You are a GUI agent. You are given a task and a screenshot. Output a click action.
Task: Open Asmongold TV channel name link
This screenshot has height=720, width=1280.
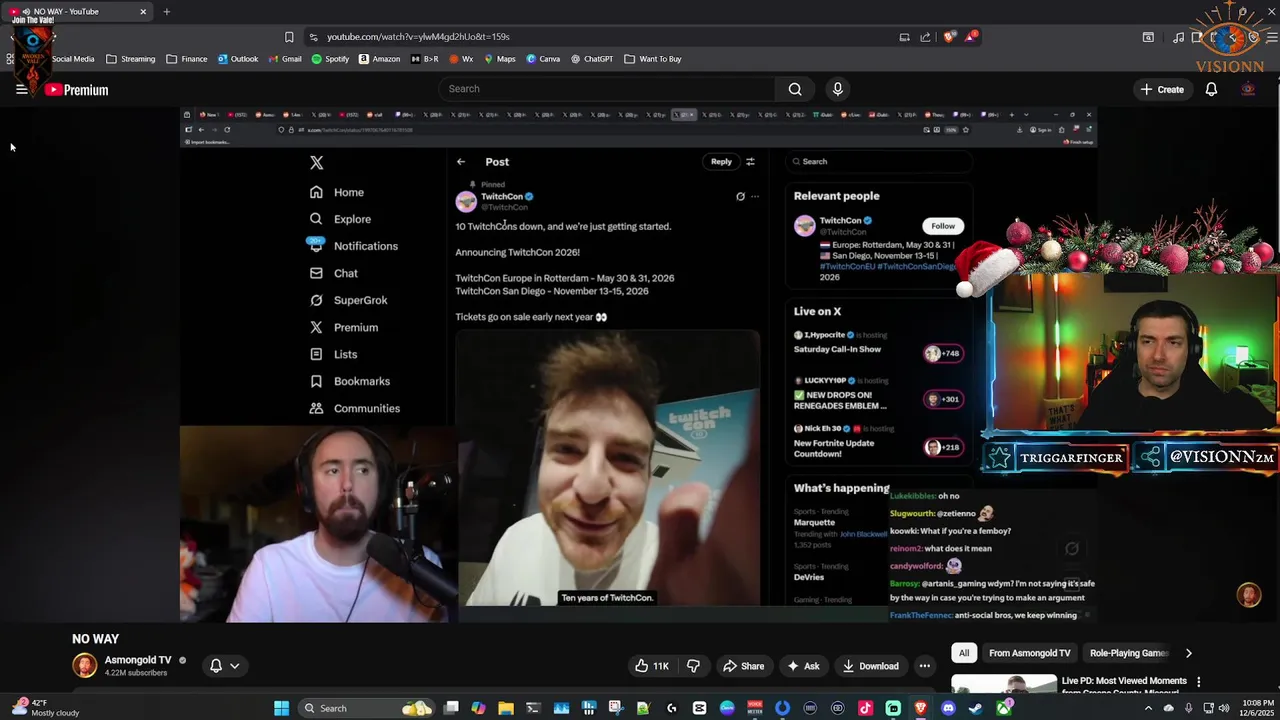pyautogui.click(x=138, y=660)
